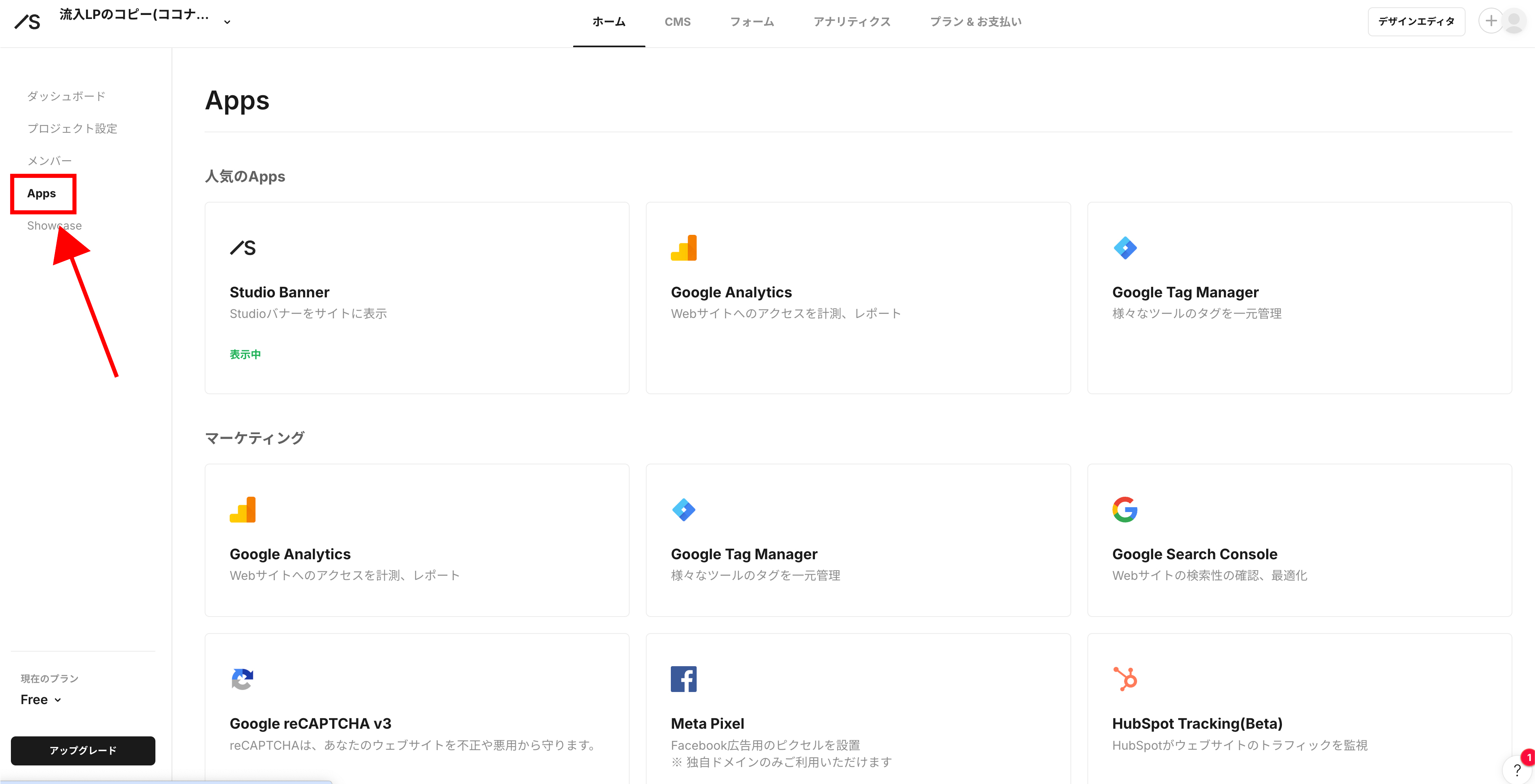Open the help question mark button
The height and width of the screenshot is (784, 1535).
[1516, 770]
